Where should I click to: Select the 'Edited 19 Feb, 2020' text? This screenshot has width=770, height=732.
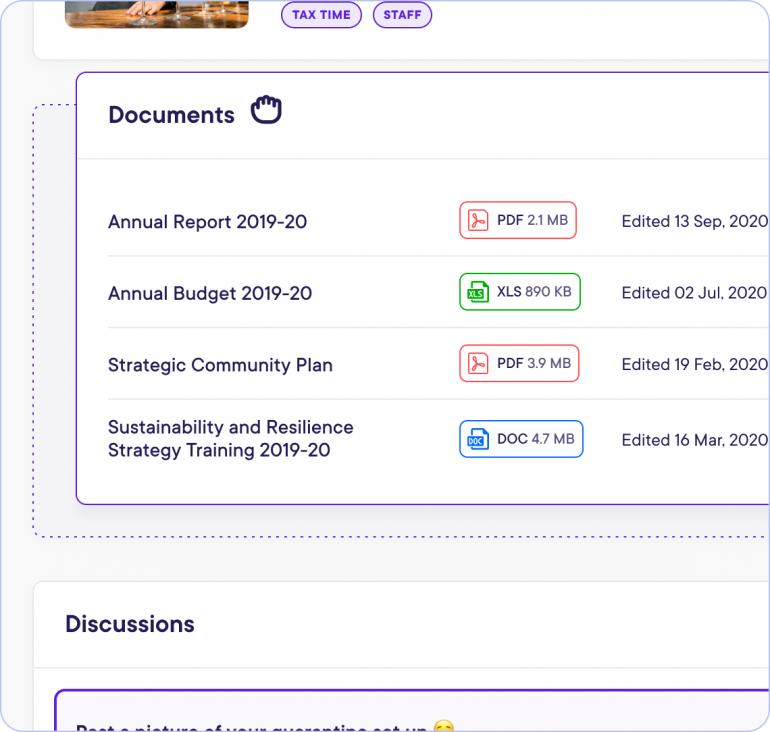coord(694,365)
